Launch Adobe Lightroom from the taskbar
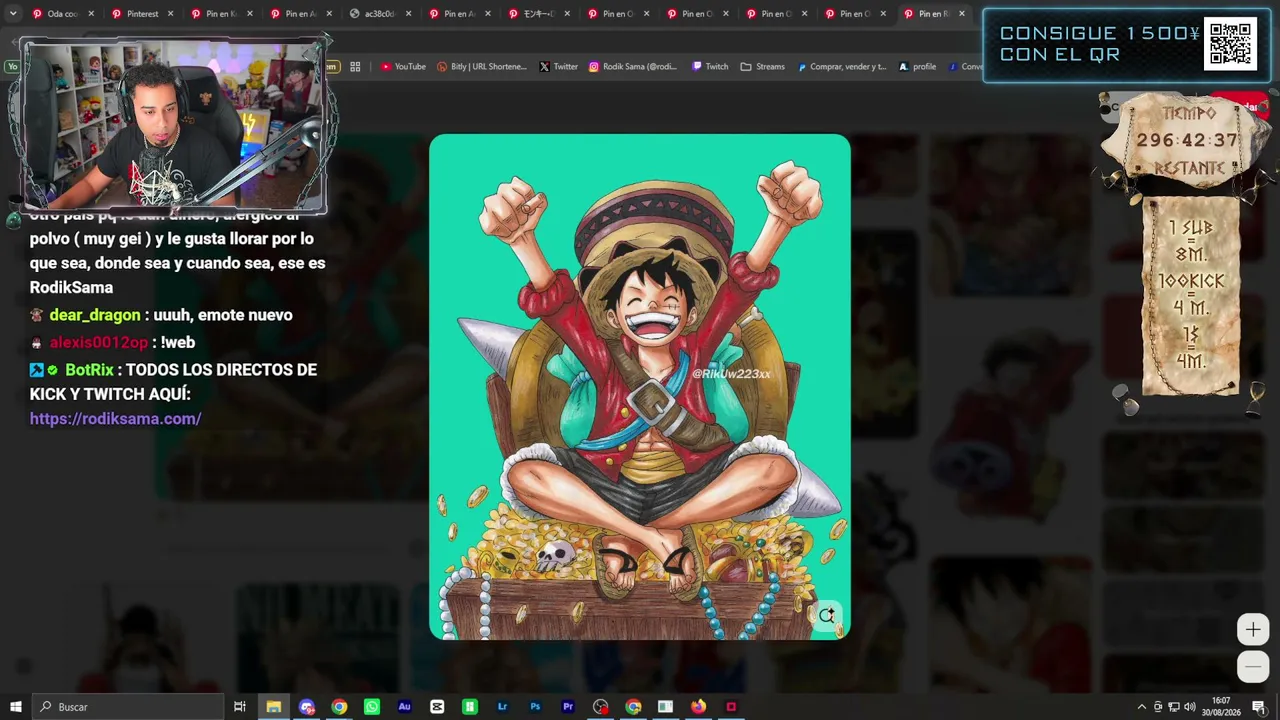This screenshot has width=1280, height=720. click(502, 707)
